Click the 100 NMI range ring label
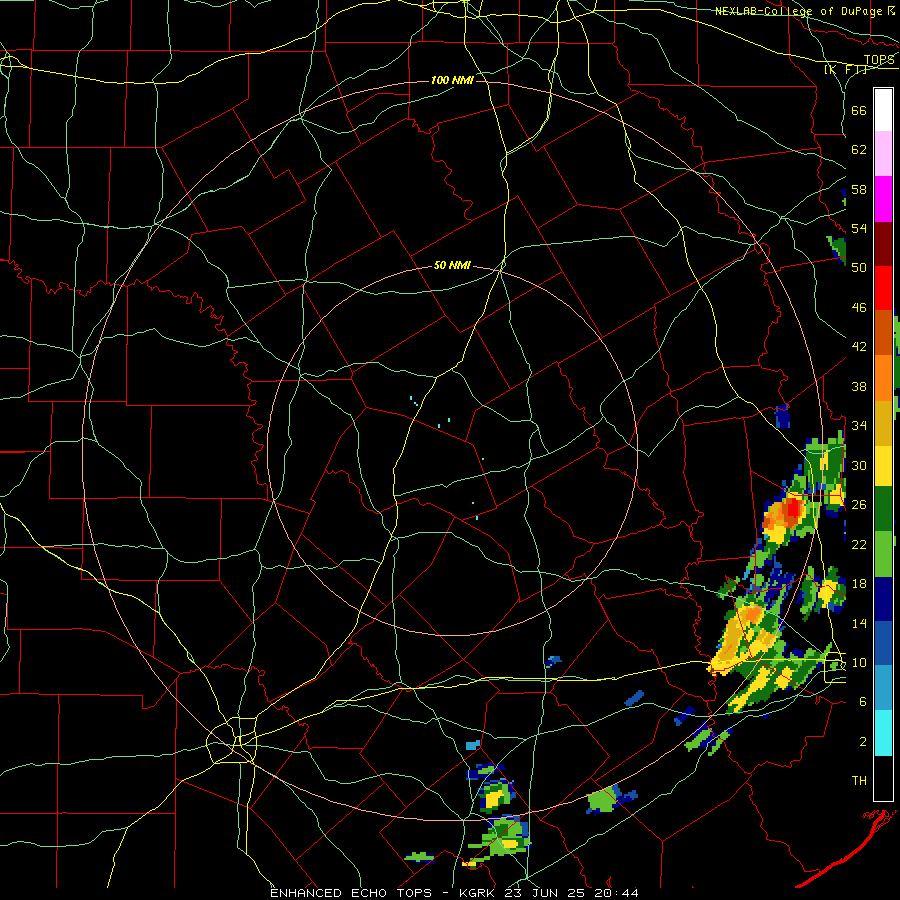The width and height of the screenshot is (900, 900). click(452, 80)
